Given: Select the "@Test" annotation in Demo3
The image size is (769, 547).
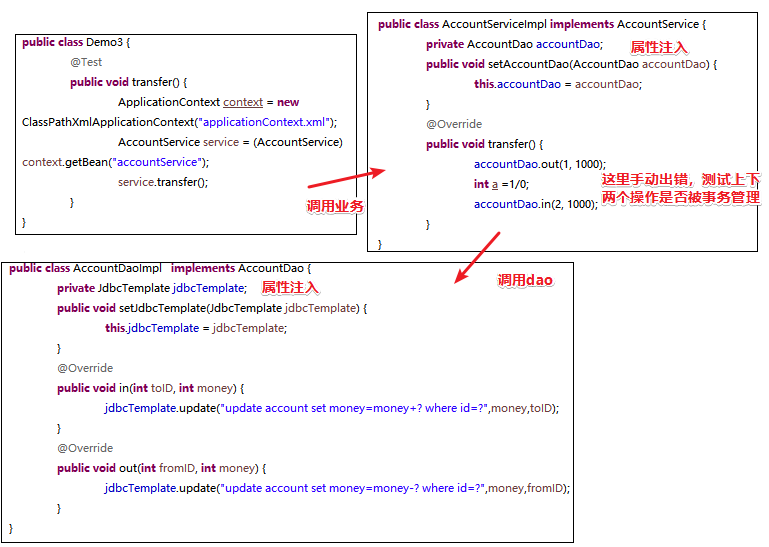Looking at the screenshot, I should (86, 62).
